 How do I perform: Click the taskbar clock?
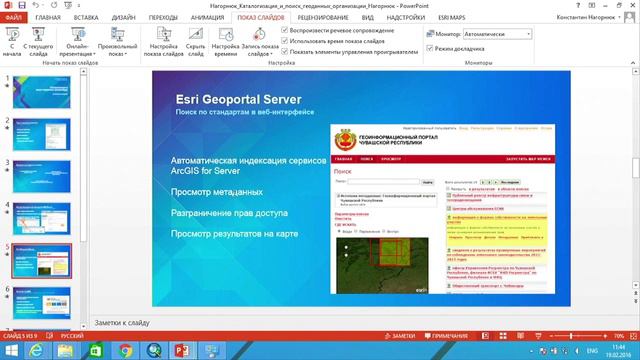619,351
